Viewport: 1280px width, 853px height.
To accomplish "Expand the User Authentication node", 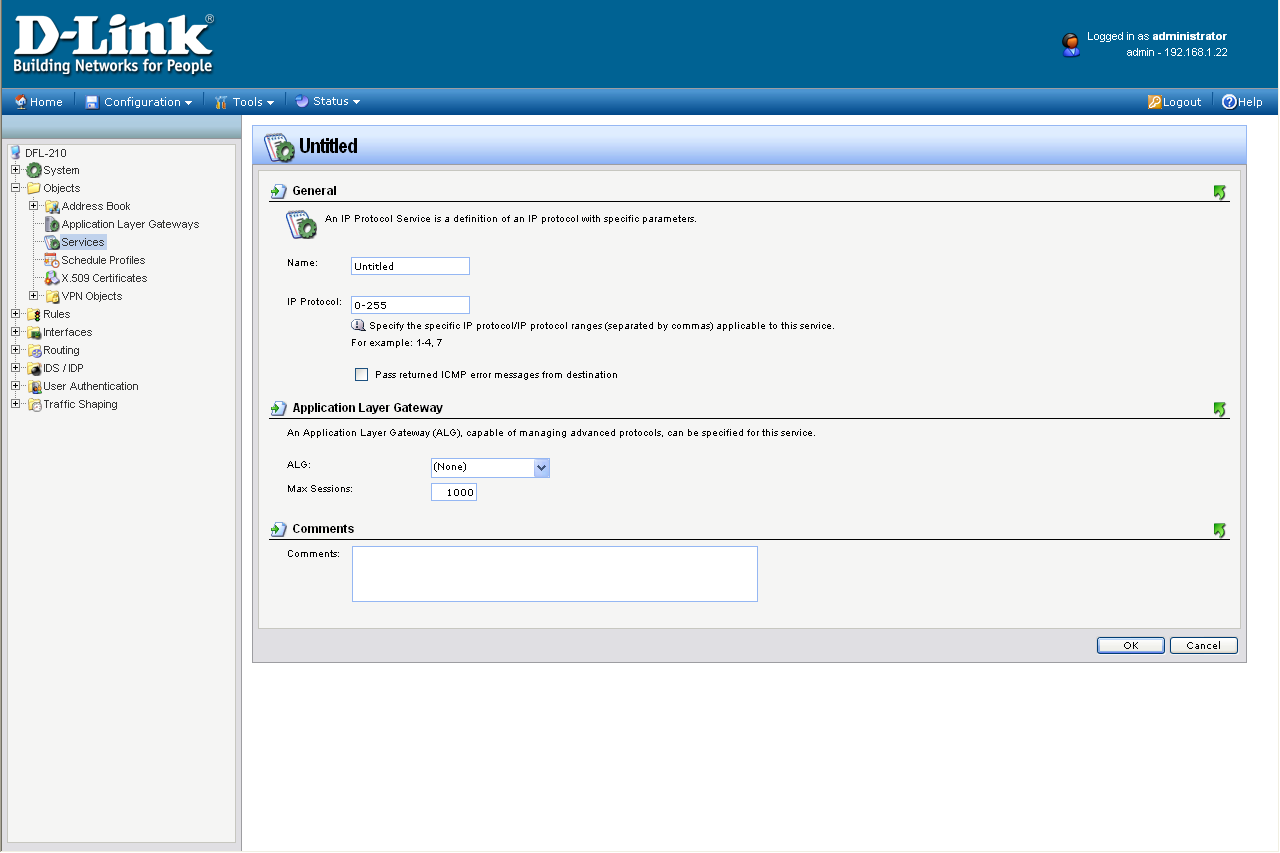I will click(x=16, y=386).
